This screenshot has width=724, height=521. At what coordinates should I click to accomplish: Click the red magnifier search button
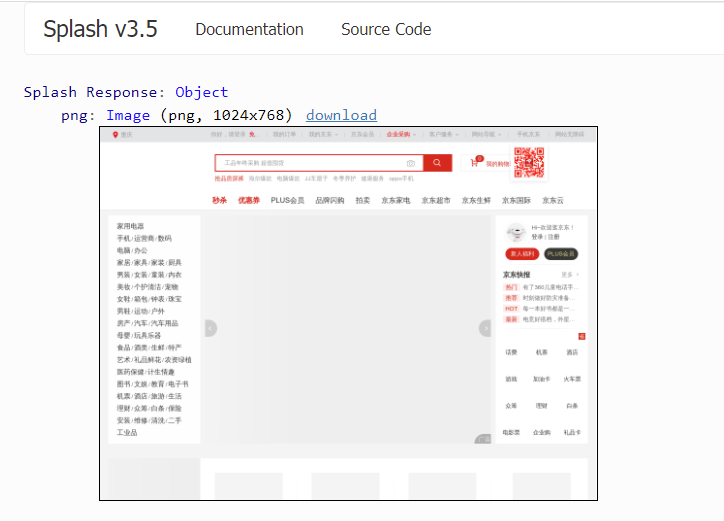click(437, 163)
